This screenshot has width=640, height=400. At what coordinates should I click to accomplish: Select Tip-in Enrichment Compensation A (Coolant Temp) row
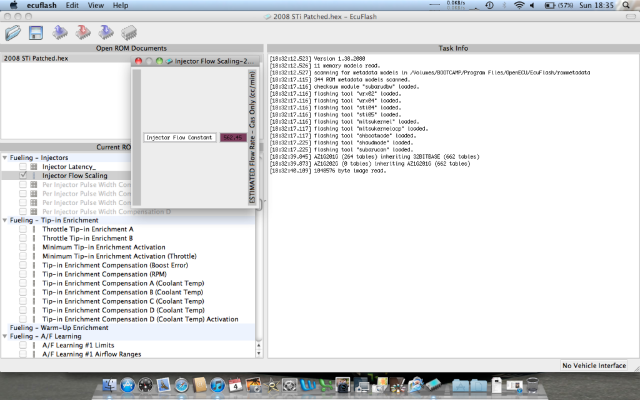click(123, 283)
